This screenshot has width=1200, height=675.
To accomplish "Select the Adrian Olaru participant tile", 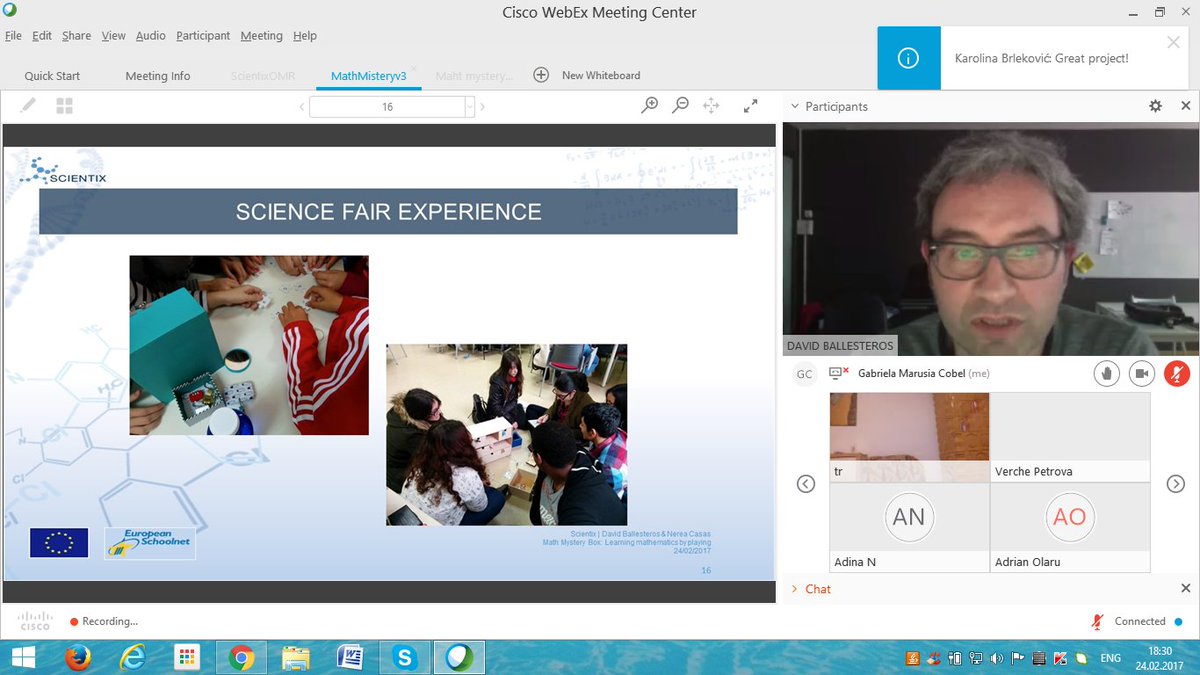I will point(1070,528).
